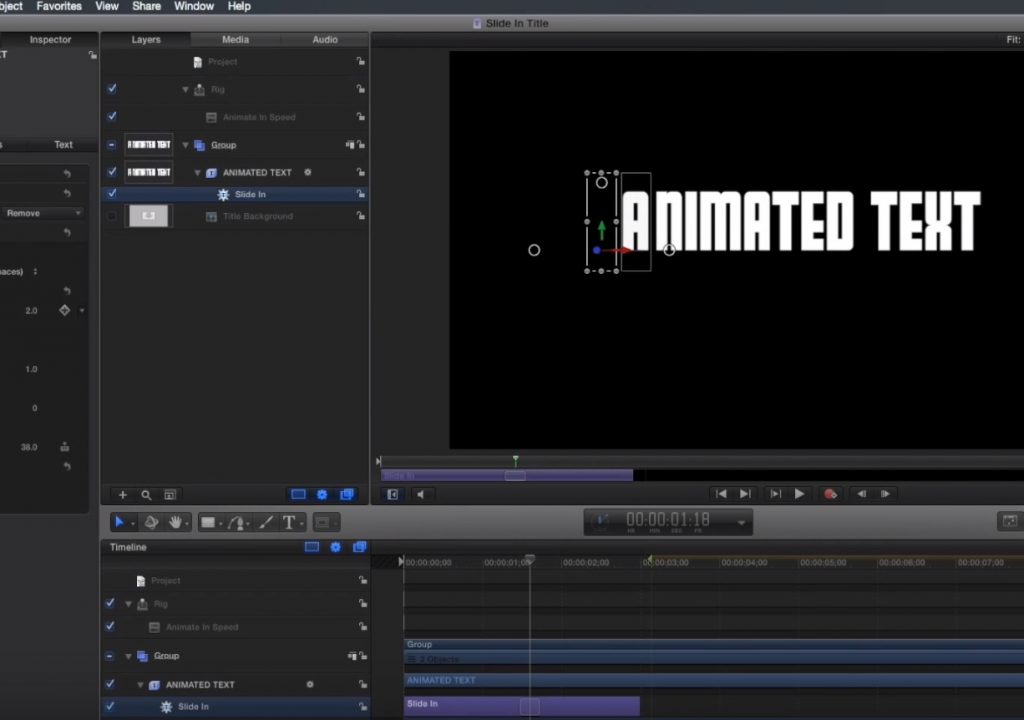Uncheck Rig in Timeline layer list
Viewport: 1024px width, 720px height.
tap(110, 603)
